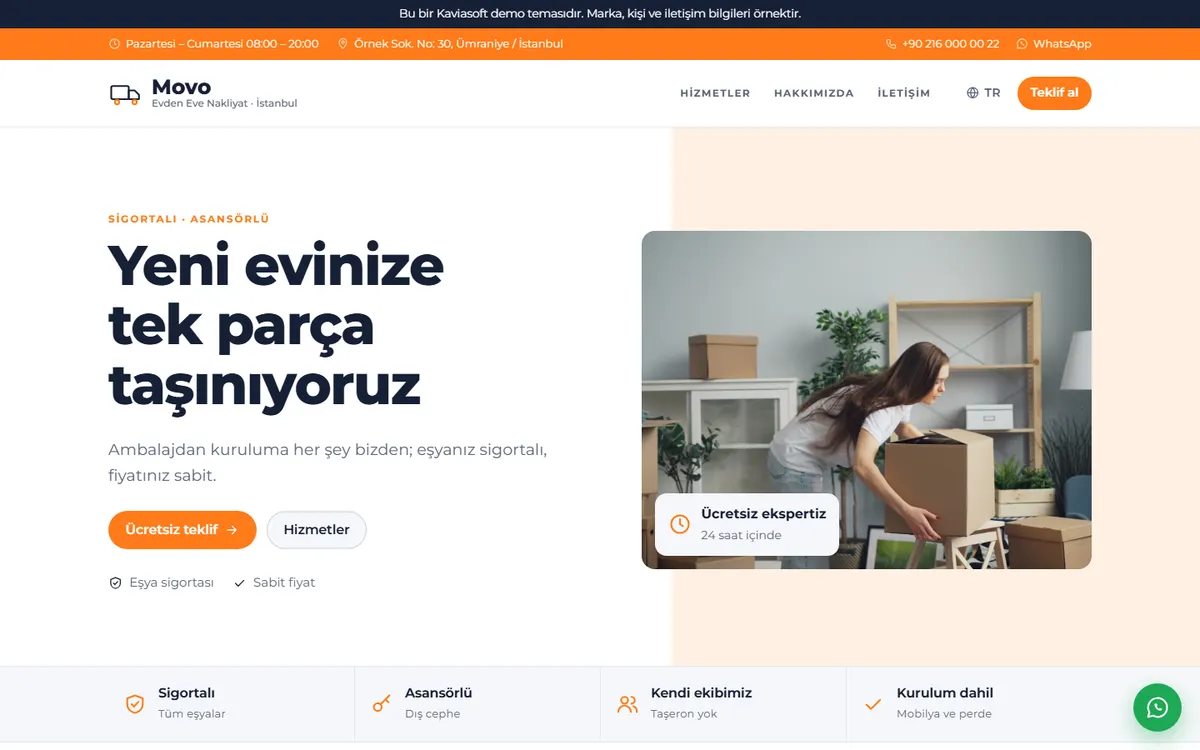Viewport: 1200px width, 750px height.
Task: Go to the HAKKIMIZDA page
Action: [814, 93]
